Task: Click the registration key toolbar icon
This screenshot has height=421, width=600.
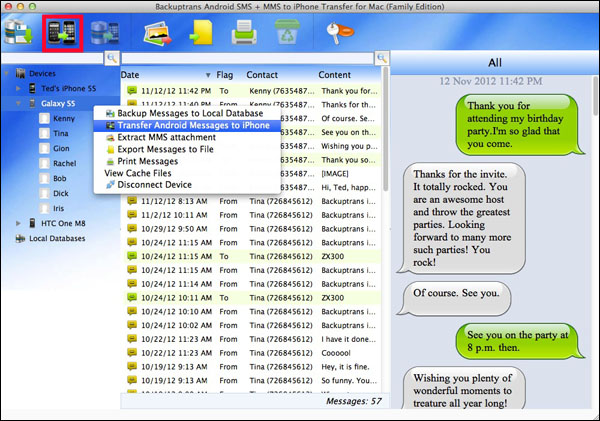Action: (339, 33)
